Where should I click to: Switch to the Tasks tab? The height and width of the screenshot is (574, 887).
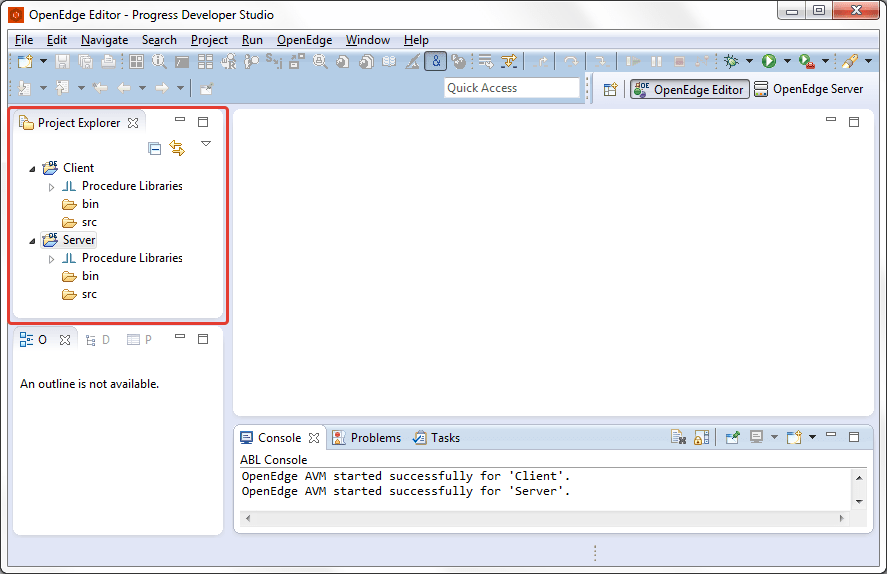tap(436, 438)
